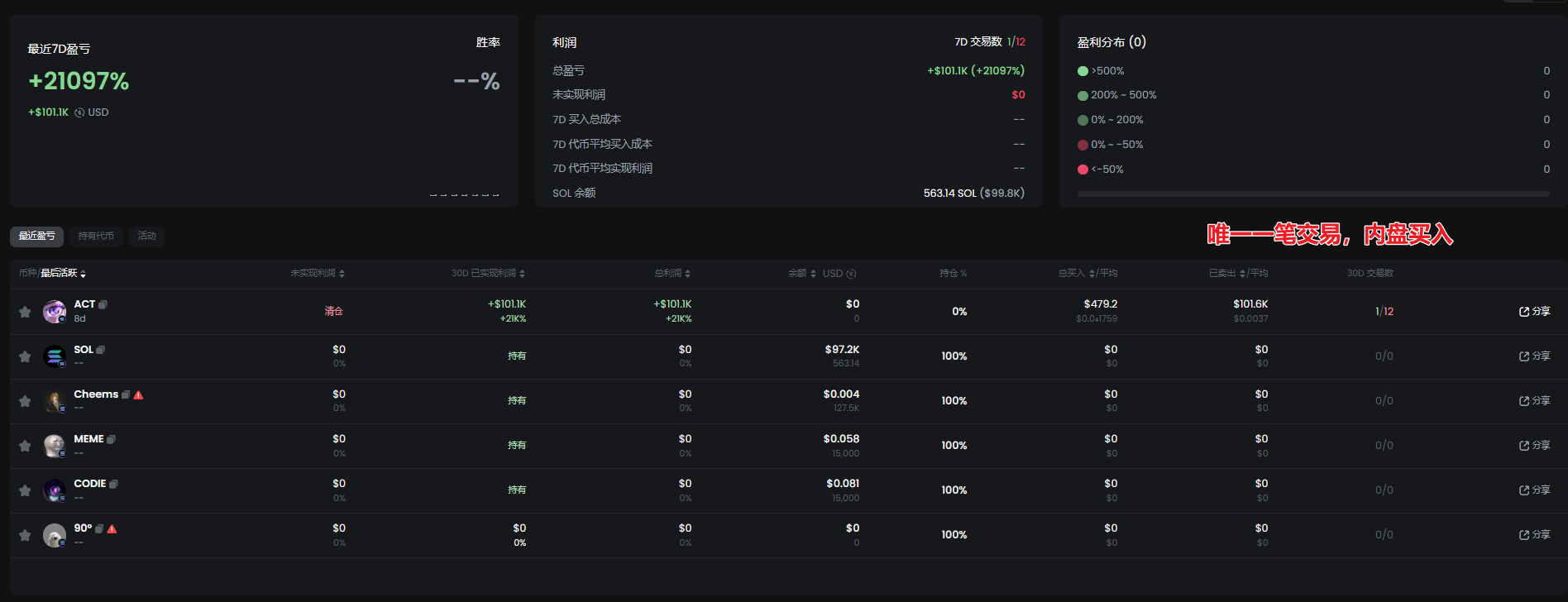
Task: Toggle favorite star for CODIE
Action: [25, 490]
